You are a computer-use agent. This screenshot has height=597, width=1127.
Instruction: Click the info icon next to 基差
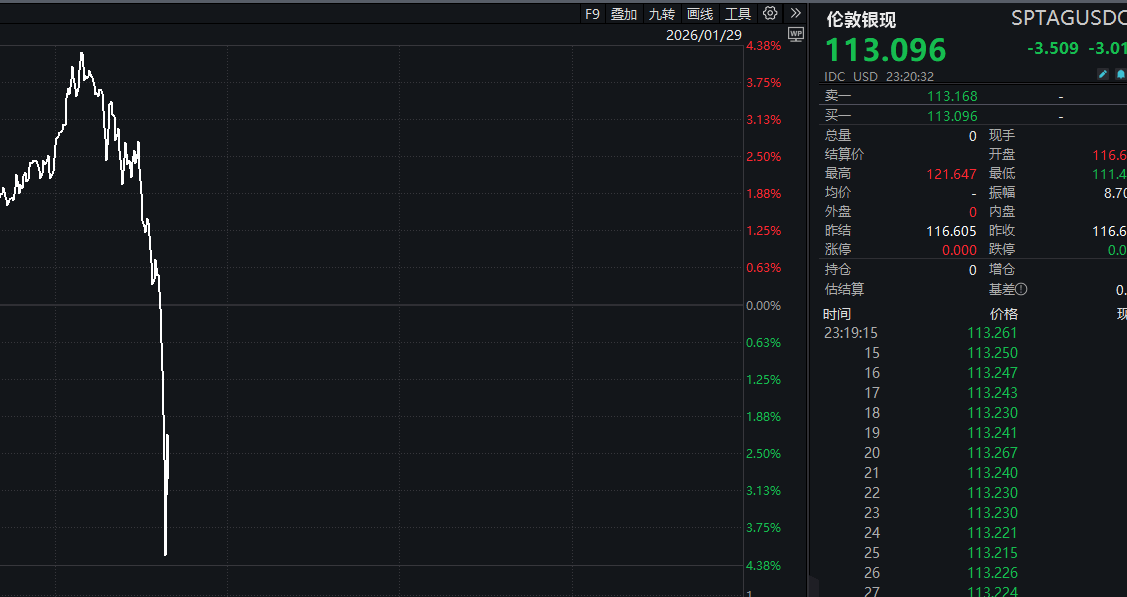pos(1021,290)
